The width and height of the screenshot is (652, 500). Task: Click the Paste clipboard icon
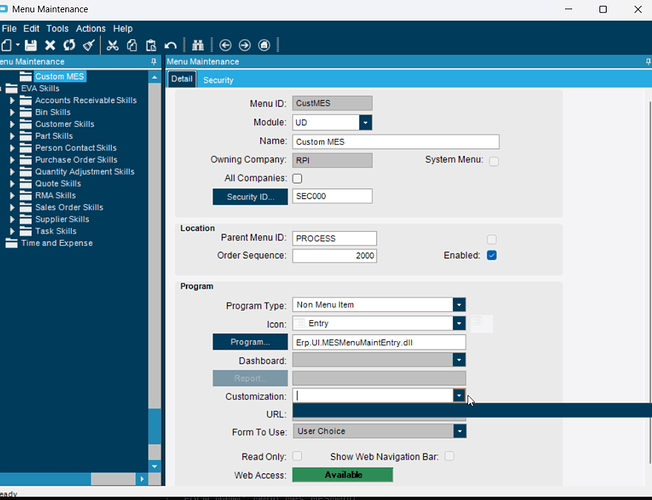151,45
